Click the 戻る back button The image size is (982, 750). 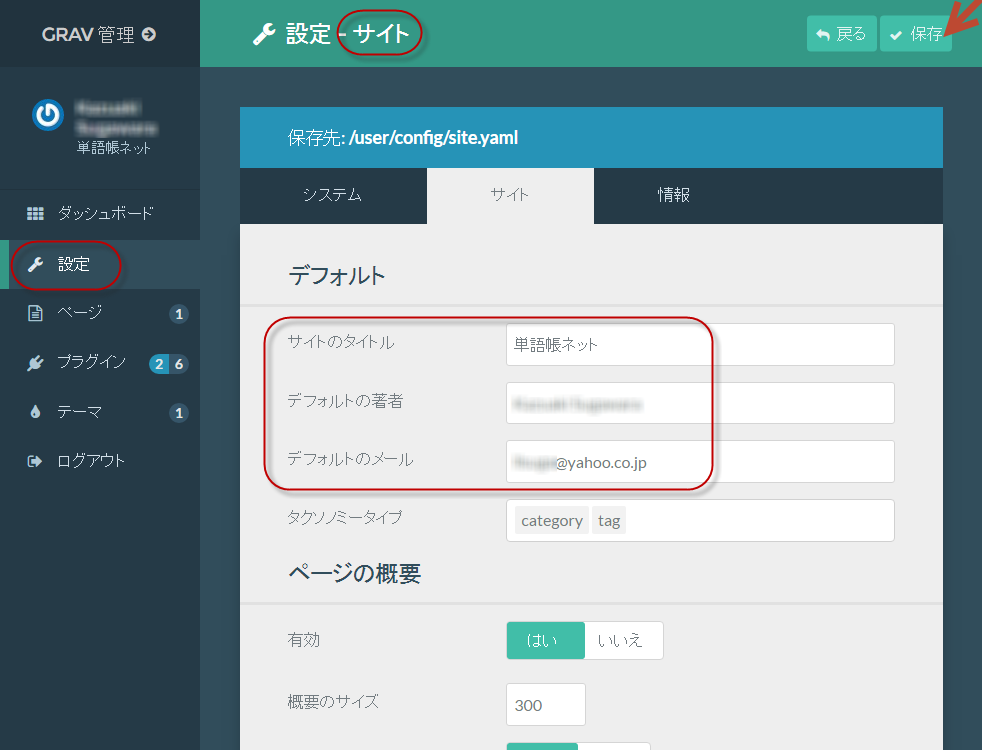pos(841,34)
